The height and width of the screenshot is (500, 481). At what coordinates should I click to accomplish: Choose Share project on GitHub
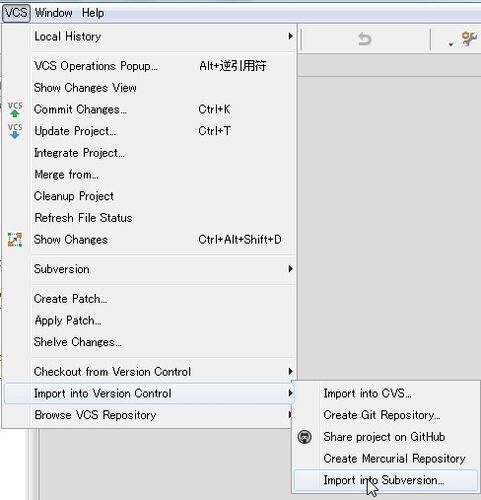pos(386,437)
